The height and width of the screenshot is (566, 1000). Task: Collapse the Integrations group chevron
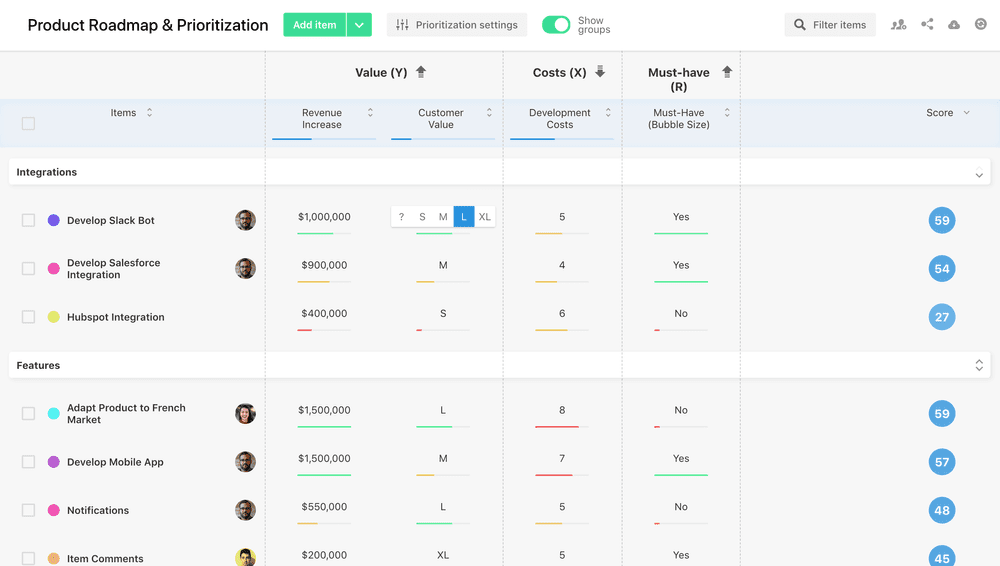coord(979,172)
